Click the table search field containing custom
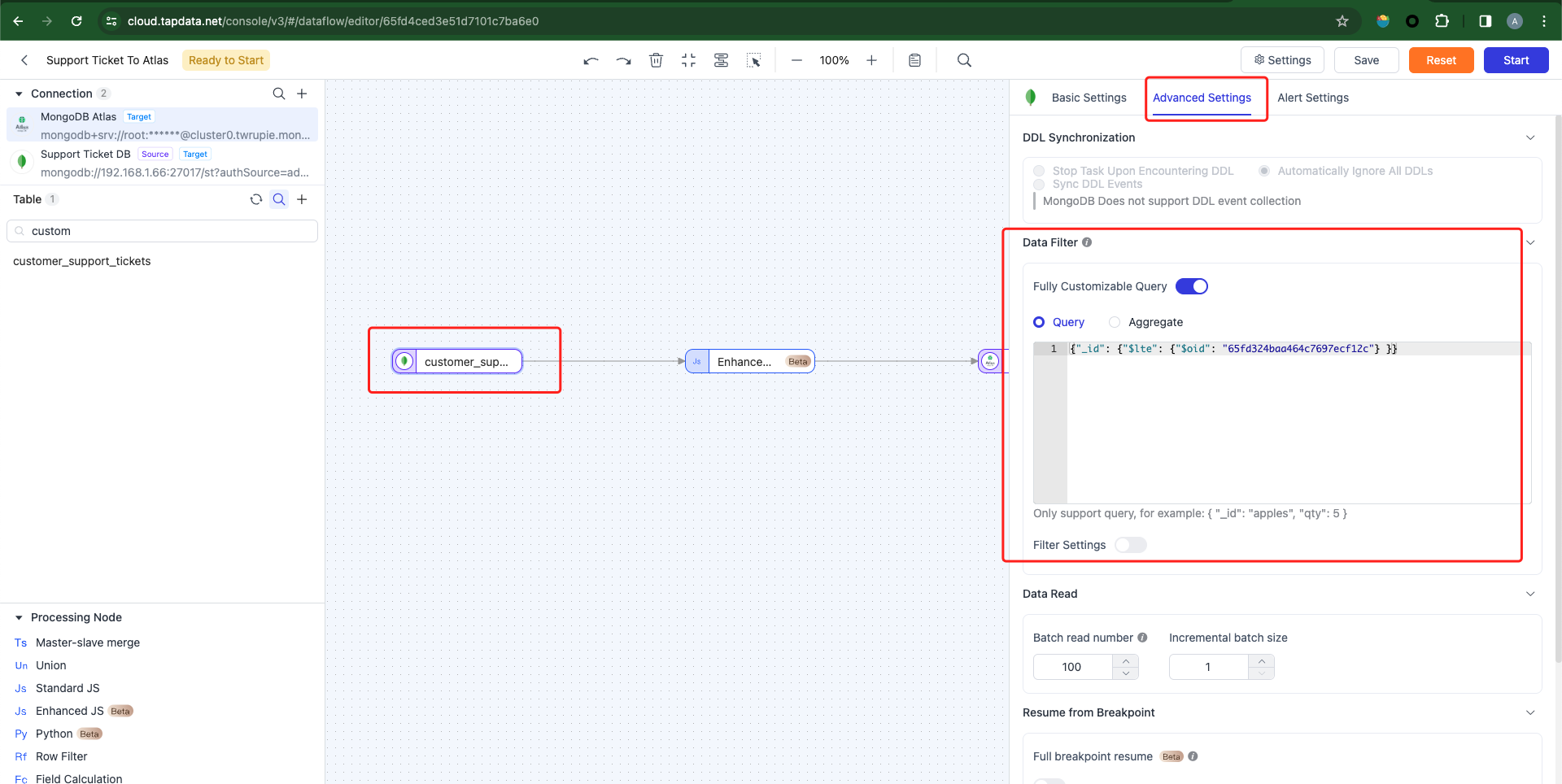1562x784 pixels. 162,231
